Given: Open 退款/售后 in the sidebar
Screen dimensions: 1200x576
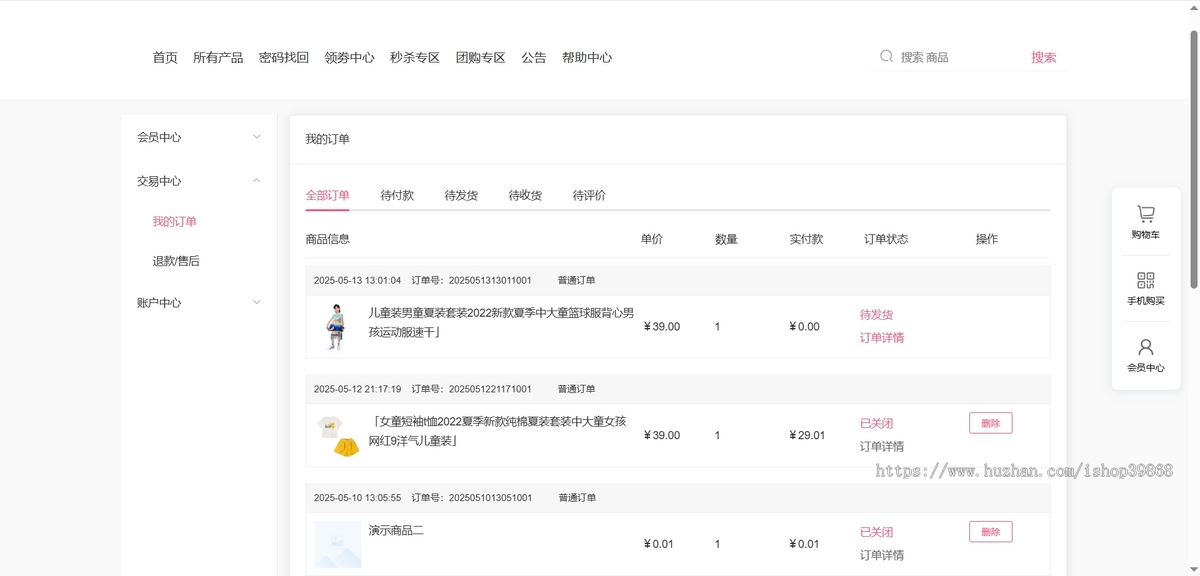Looking at the screenshot, I should click(176, 261).
